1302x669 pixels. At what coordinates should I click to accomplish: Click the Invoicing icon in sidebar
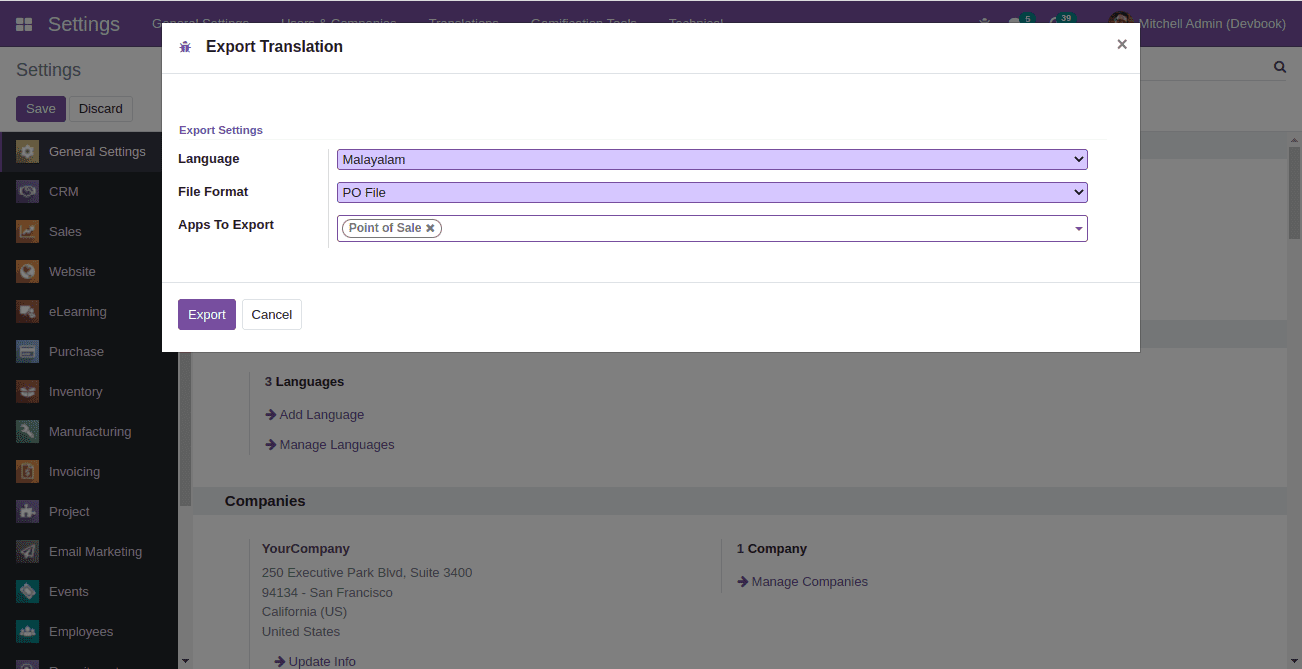pos(27,472)
